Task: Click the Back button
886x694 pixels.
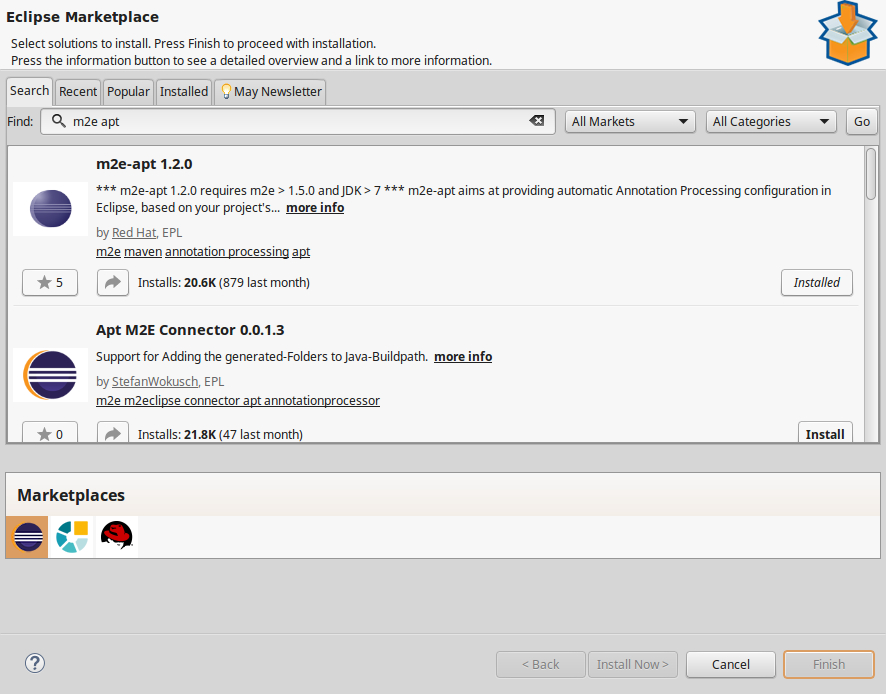Action: tap(541, 664)
